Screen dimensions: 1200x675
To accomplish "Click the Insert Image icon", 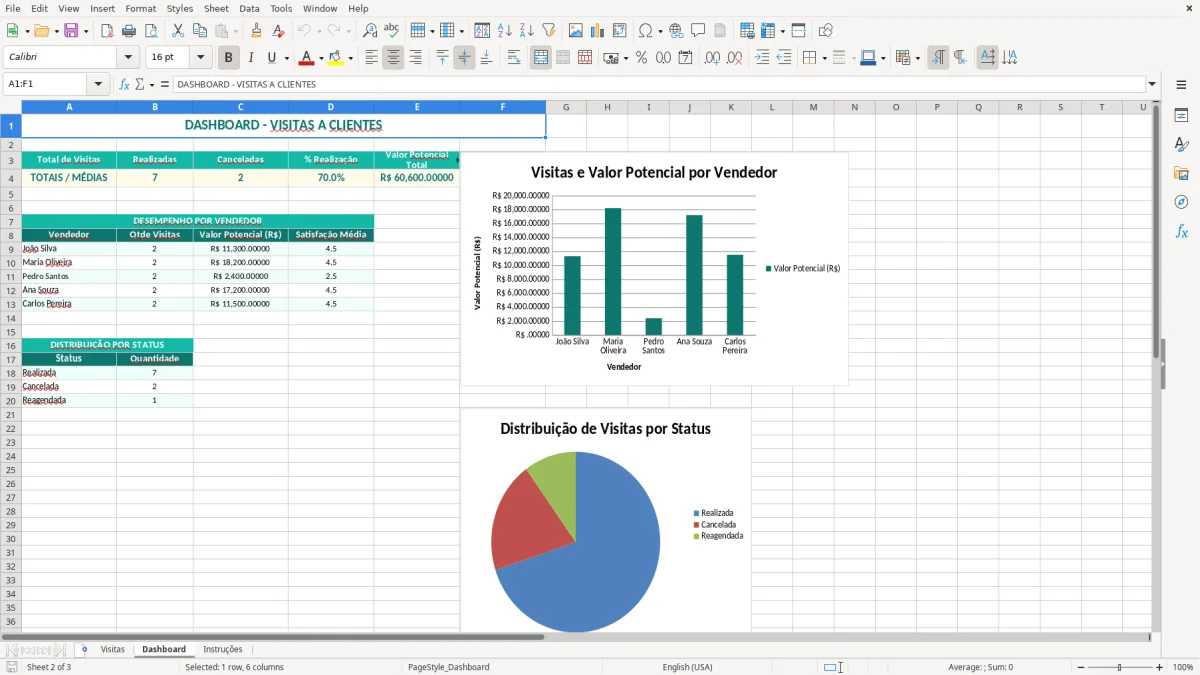I will coord(576,31).
